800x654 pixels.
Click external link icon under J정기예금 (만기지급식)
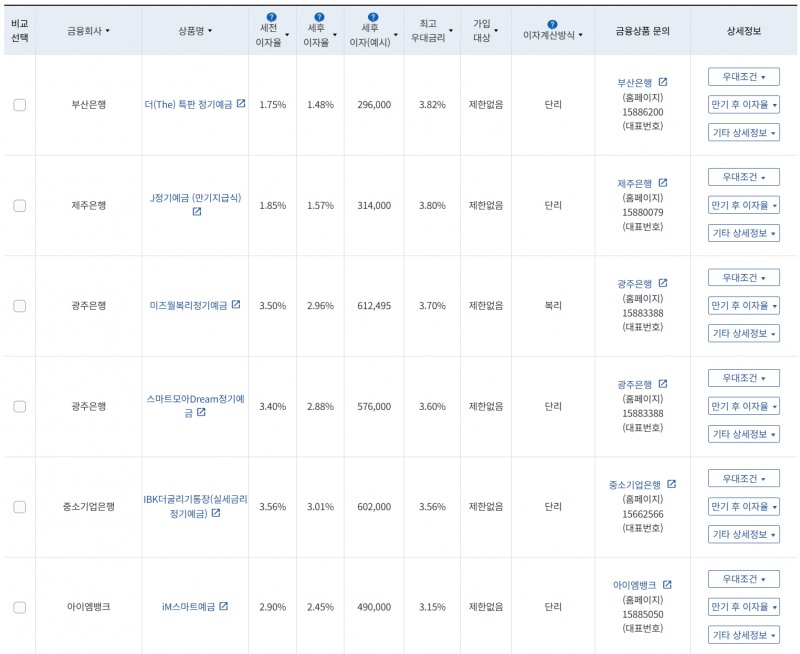coord(197,212)
